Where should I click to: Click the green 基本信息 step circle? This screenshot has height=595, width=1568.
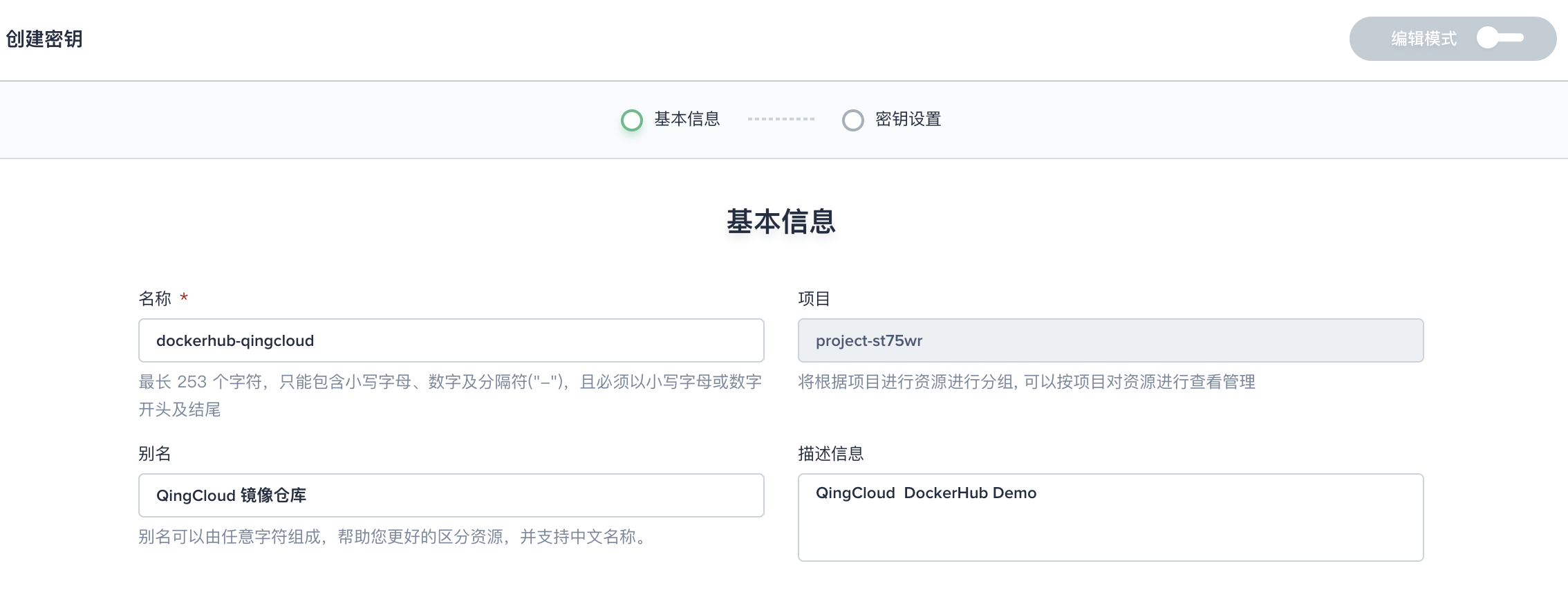pos(631,120)
